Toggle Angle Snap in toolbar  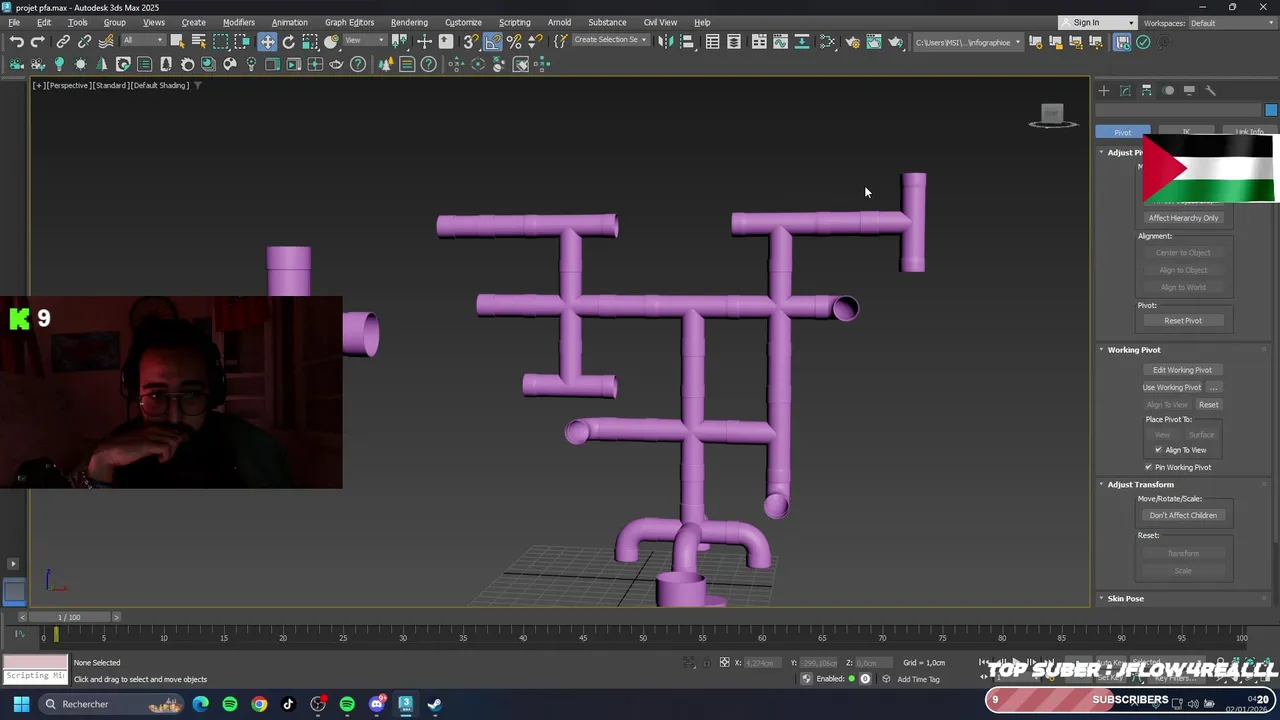click(x=493, y=42)
